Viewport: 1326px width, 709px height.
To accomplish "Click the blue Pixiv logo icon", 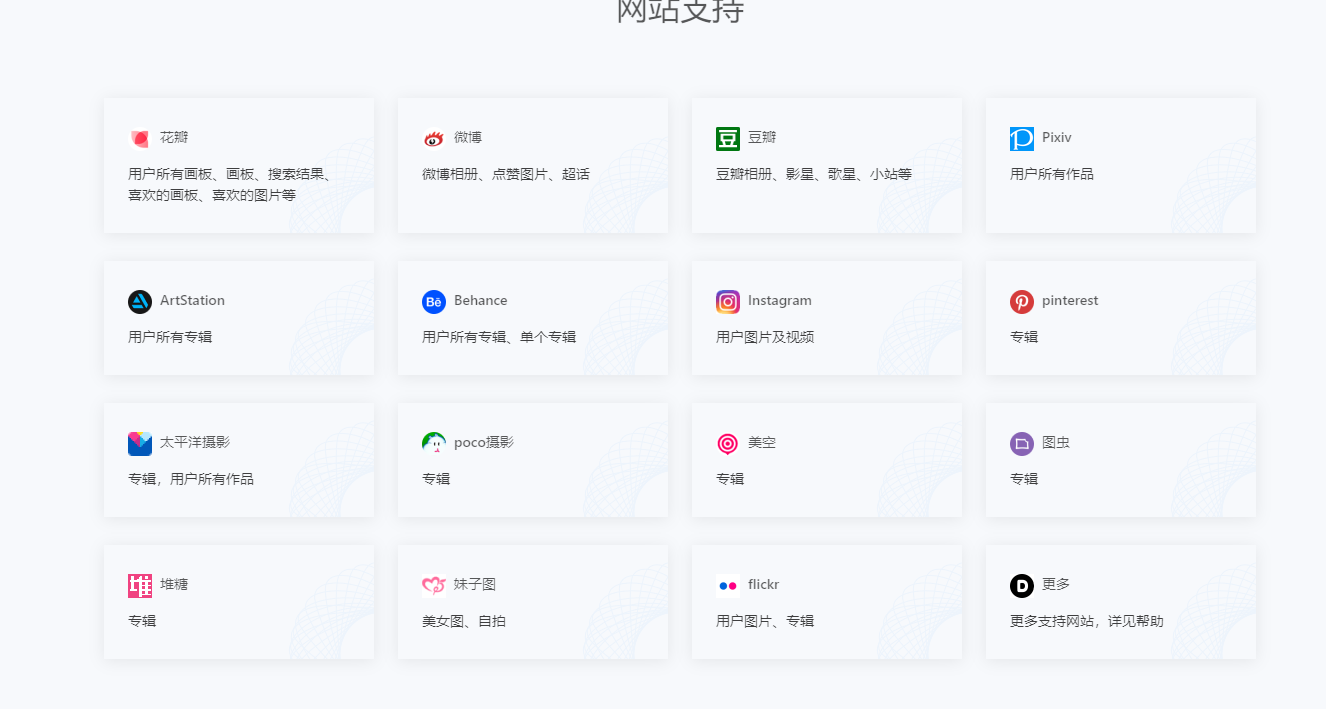I will [1022, 139].
